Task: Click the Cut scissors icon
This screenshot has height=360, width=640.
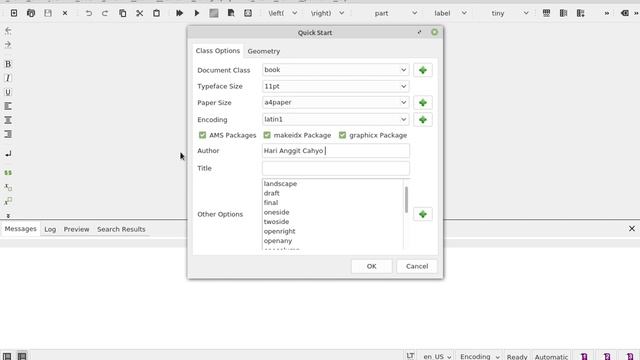Action: coord(140,13)
